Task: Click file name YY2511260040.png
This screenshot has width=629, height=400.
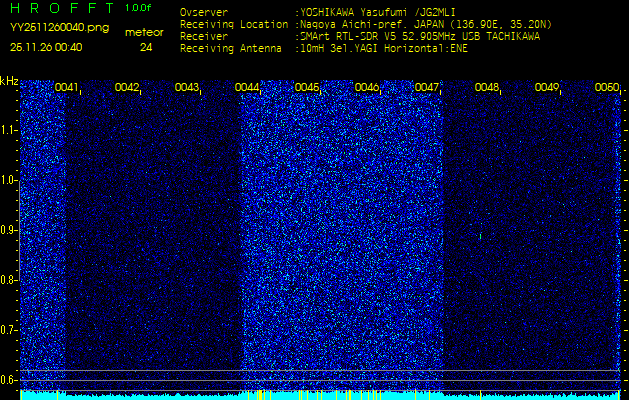Action: click(59, 28)
